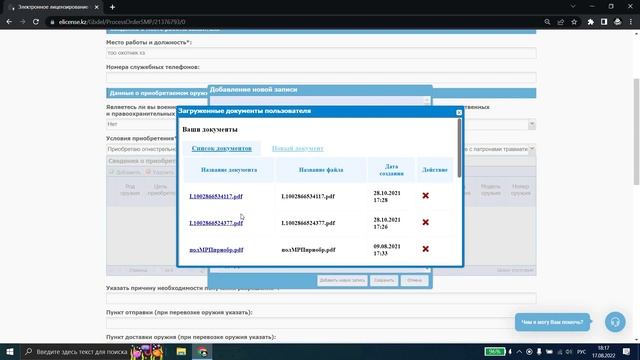Expand the Условия приобретения dropdown arrow
This screenshot has width=640, height=360.
[x=531, y=149]
